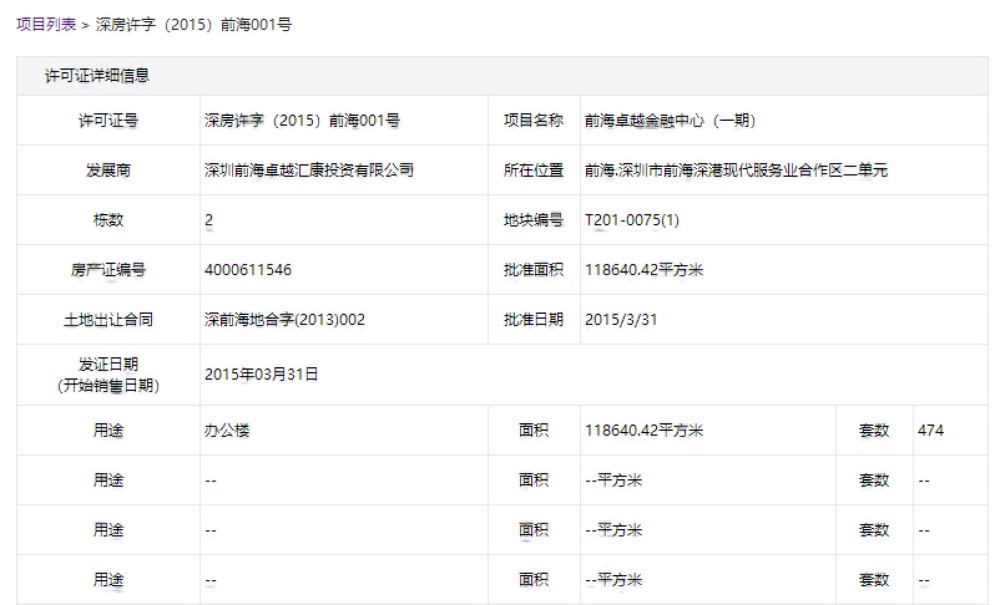Click the 批准日期 label
This screenshot has width=1000, height=605.
tap(534, 319)
